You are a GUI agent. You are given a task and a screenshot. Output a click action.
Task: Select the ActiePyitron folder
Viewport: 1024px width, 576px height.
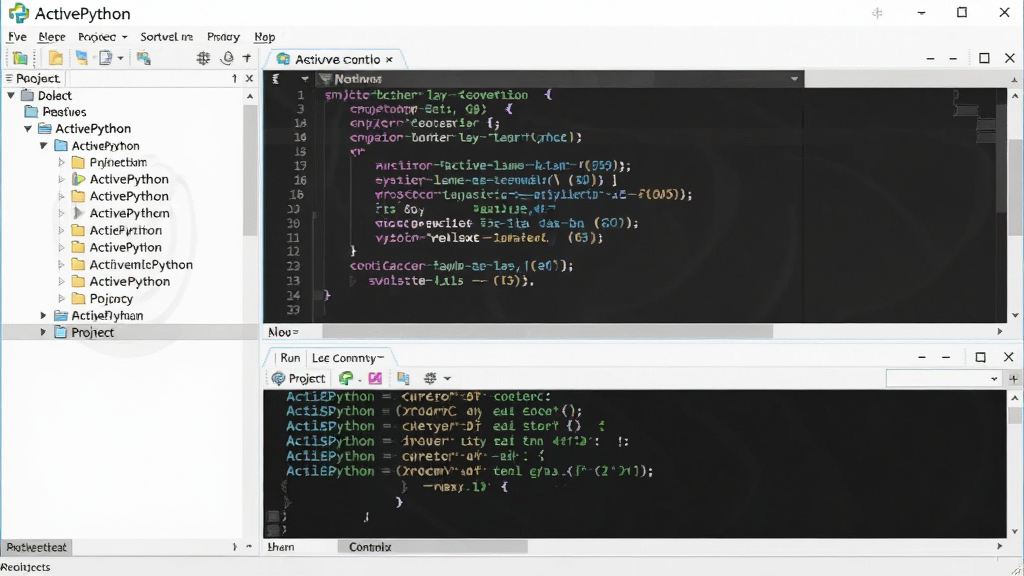pyautogui.click(x=116, y=230)
